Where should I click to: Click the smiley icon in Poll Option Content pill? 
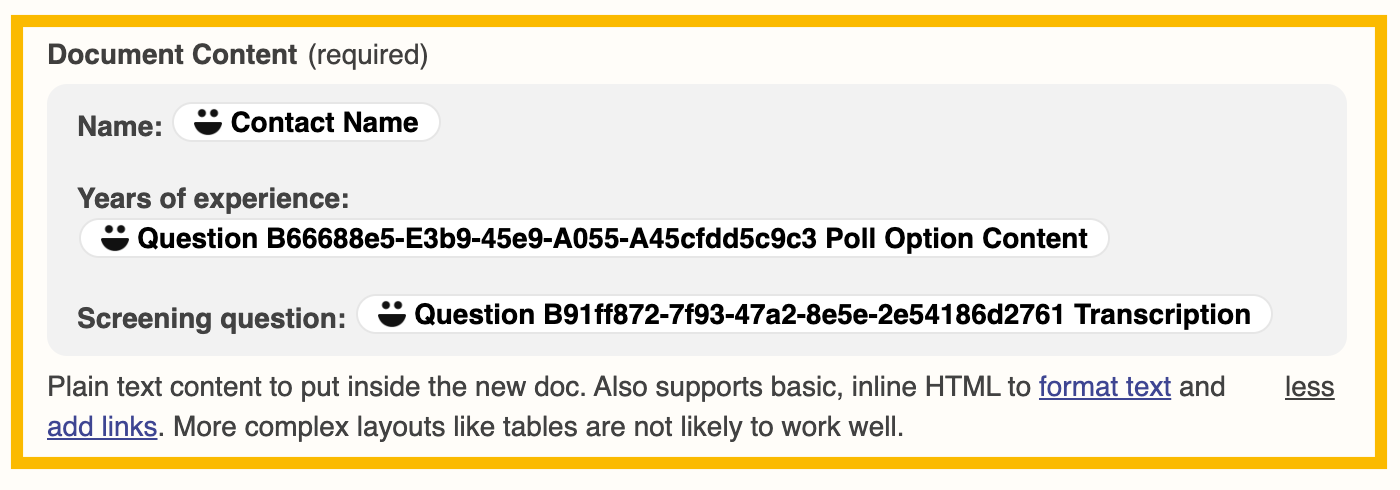click(115, 238)
